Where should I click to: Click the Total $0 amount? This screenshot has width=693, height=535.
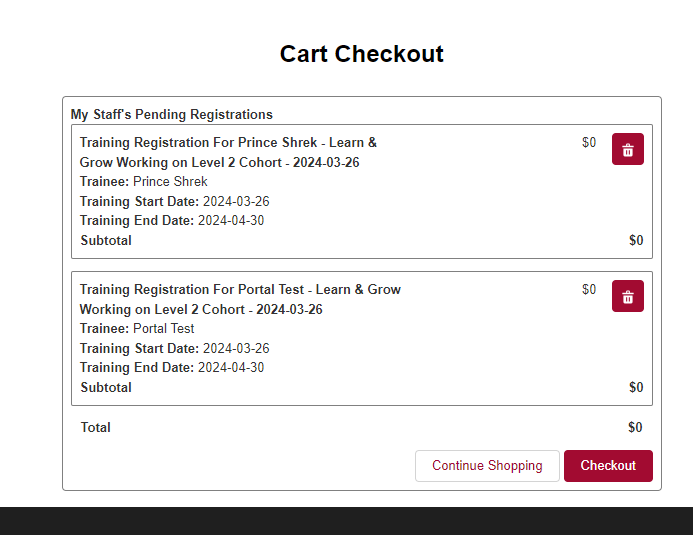click(x=635, y=427)
